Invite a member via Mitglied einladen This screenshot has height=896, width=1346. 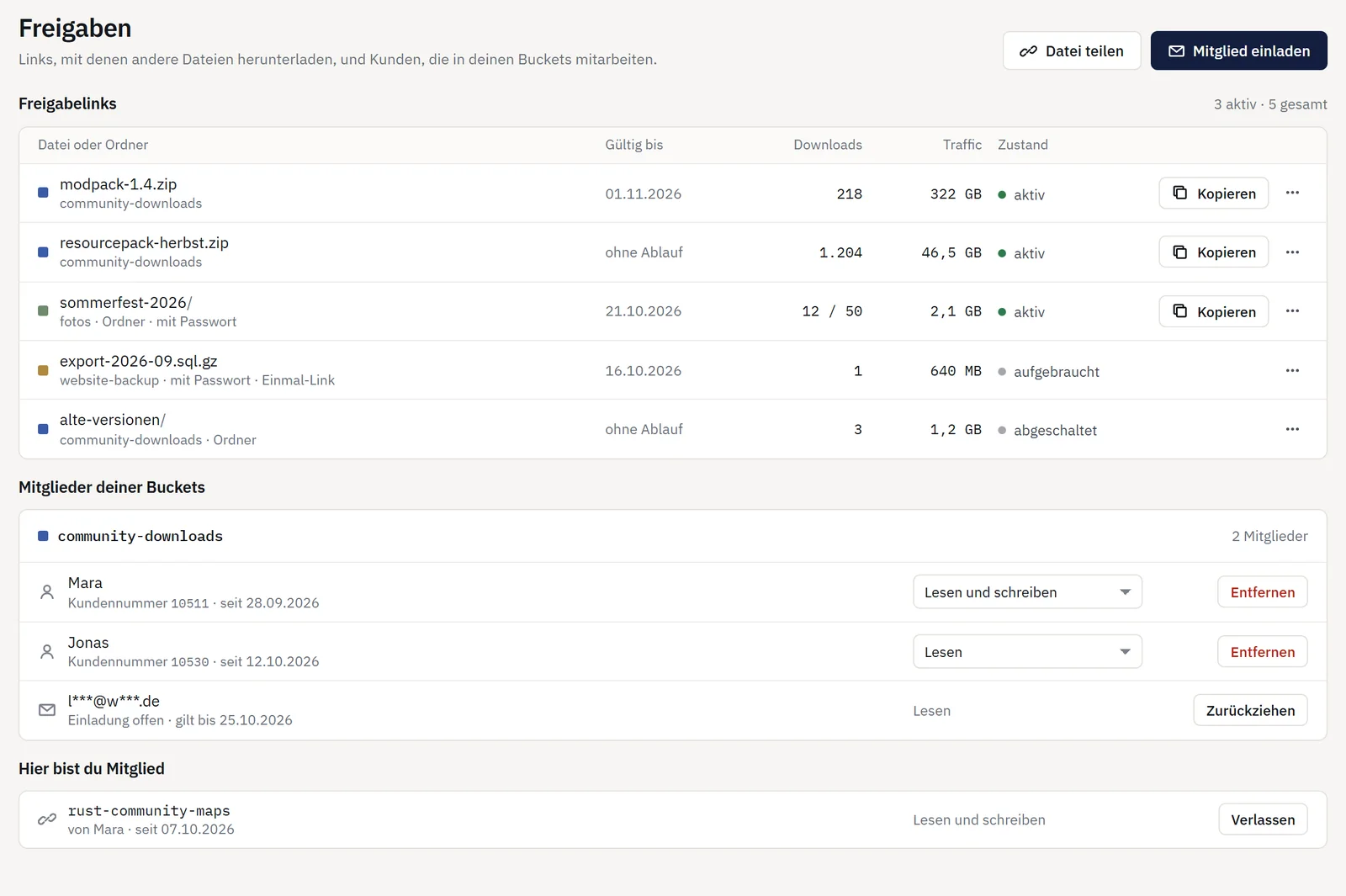(1239, 50)
